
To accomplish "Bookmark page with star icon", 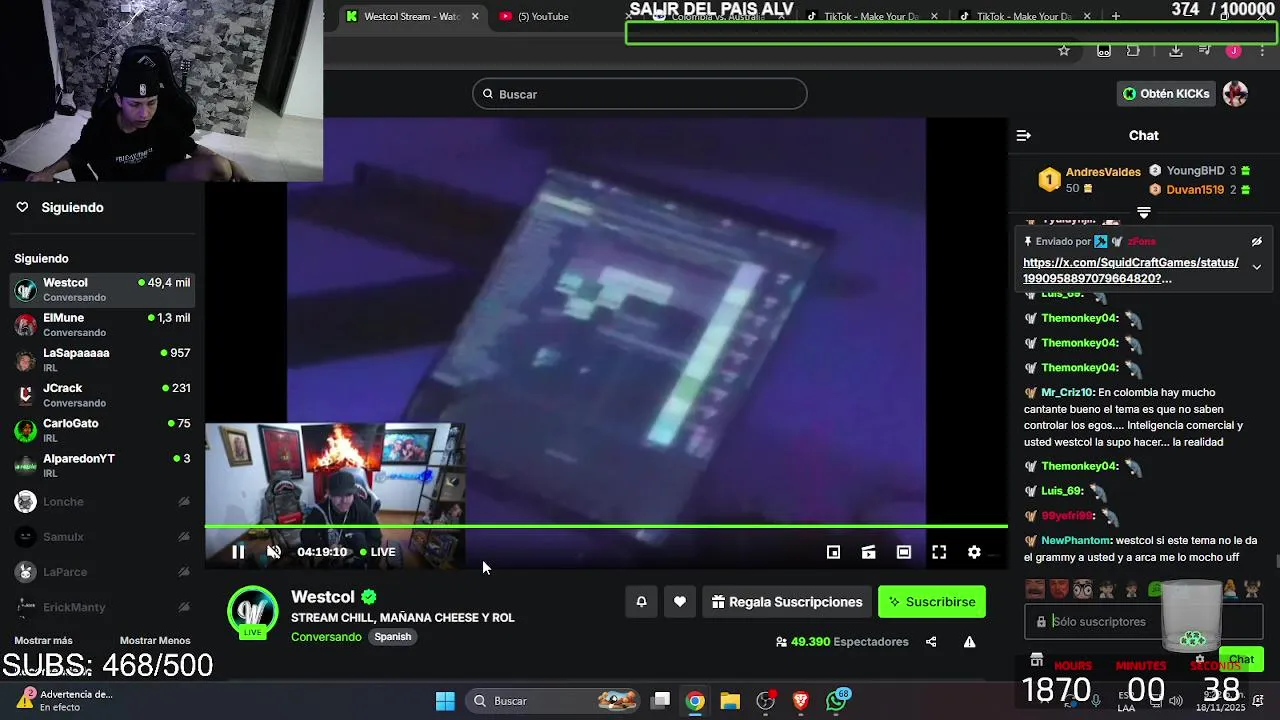I will (x=1064, y=51).
